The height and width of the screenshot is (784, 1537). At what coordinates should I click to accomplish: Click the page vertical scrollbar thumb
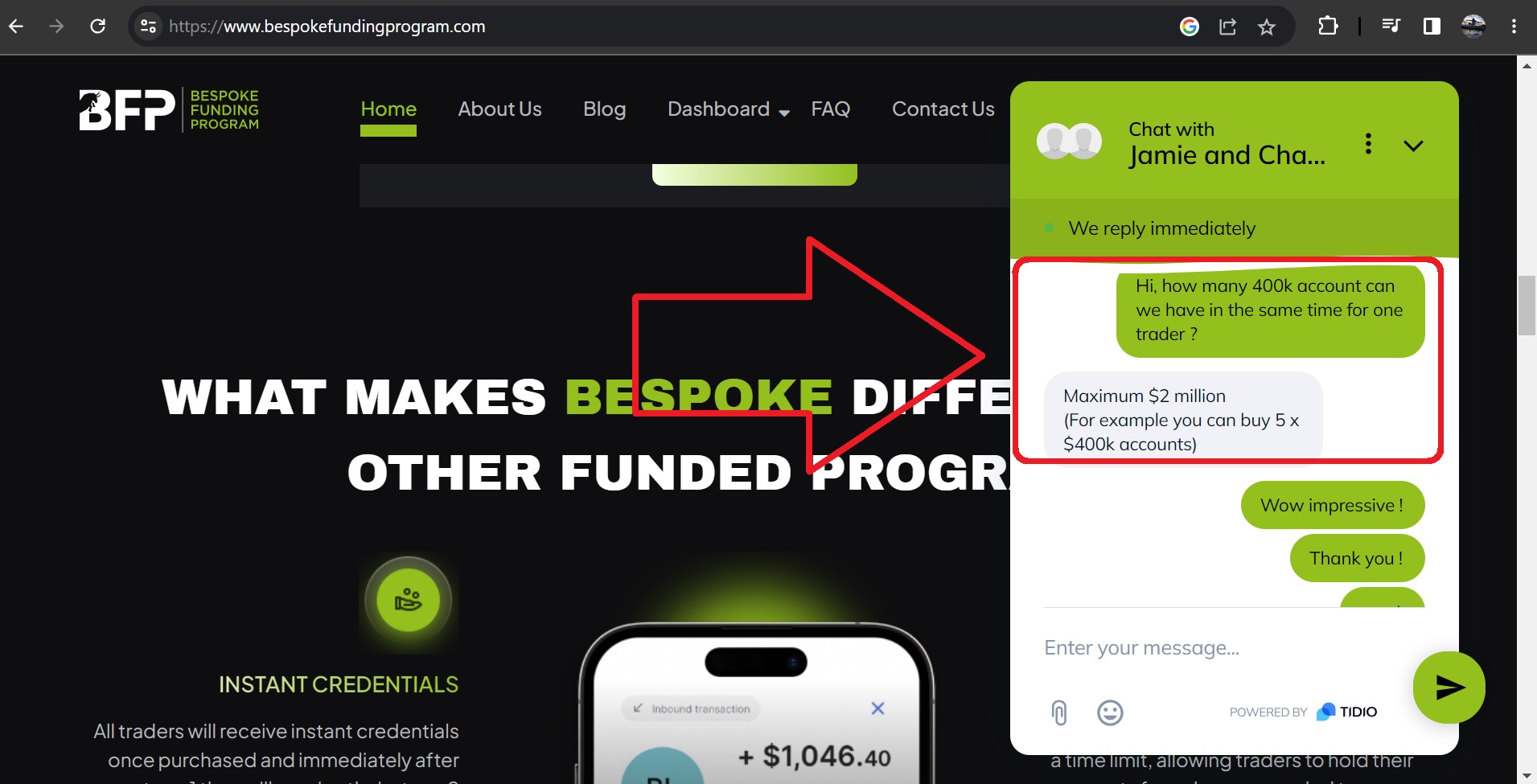pos(1527,306)
